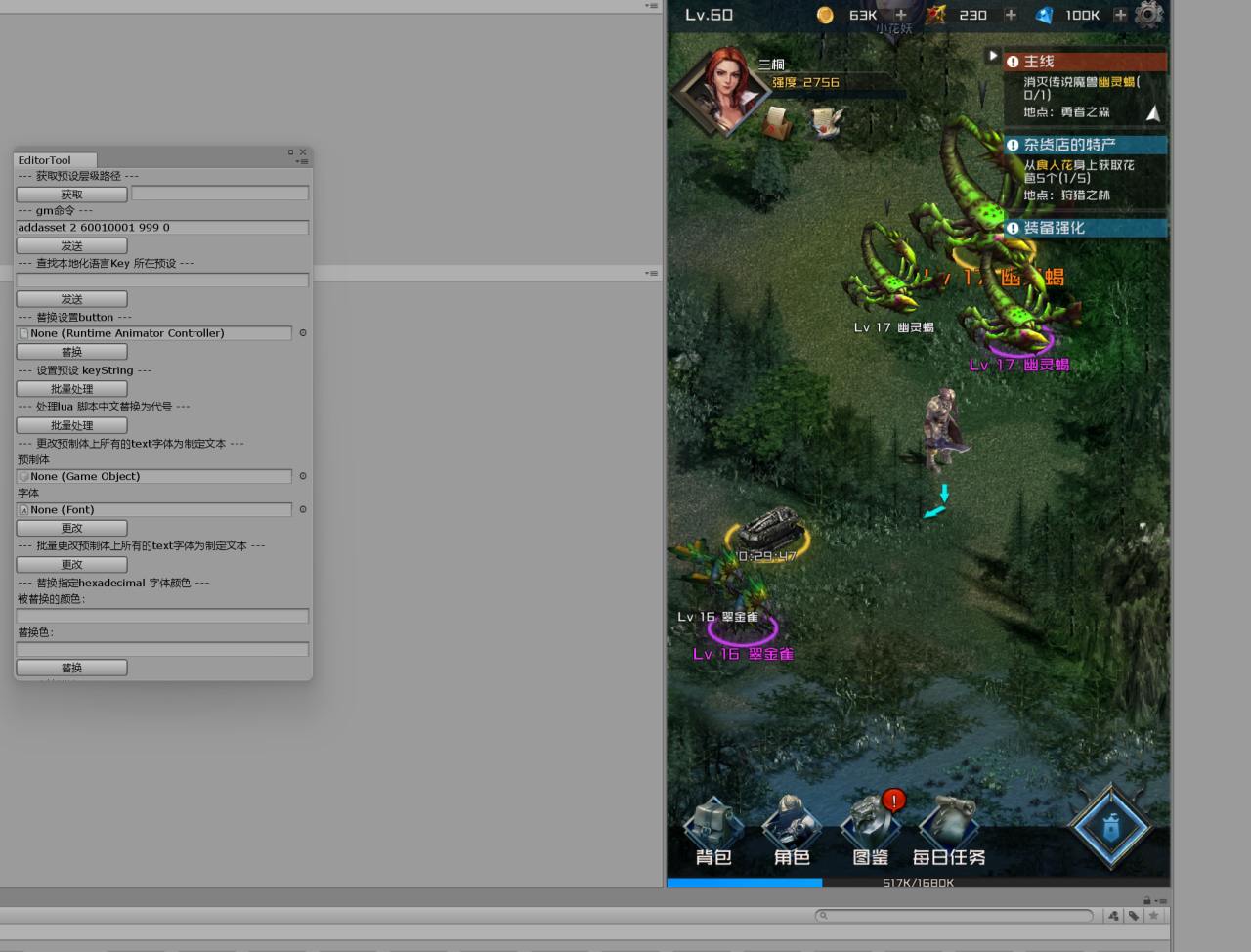This screenshot has height=952, width=1251.
Task: Click the search by type icon
Action: pos(1113,916)
